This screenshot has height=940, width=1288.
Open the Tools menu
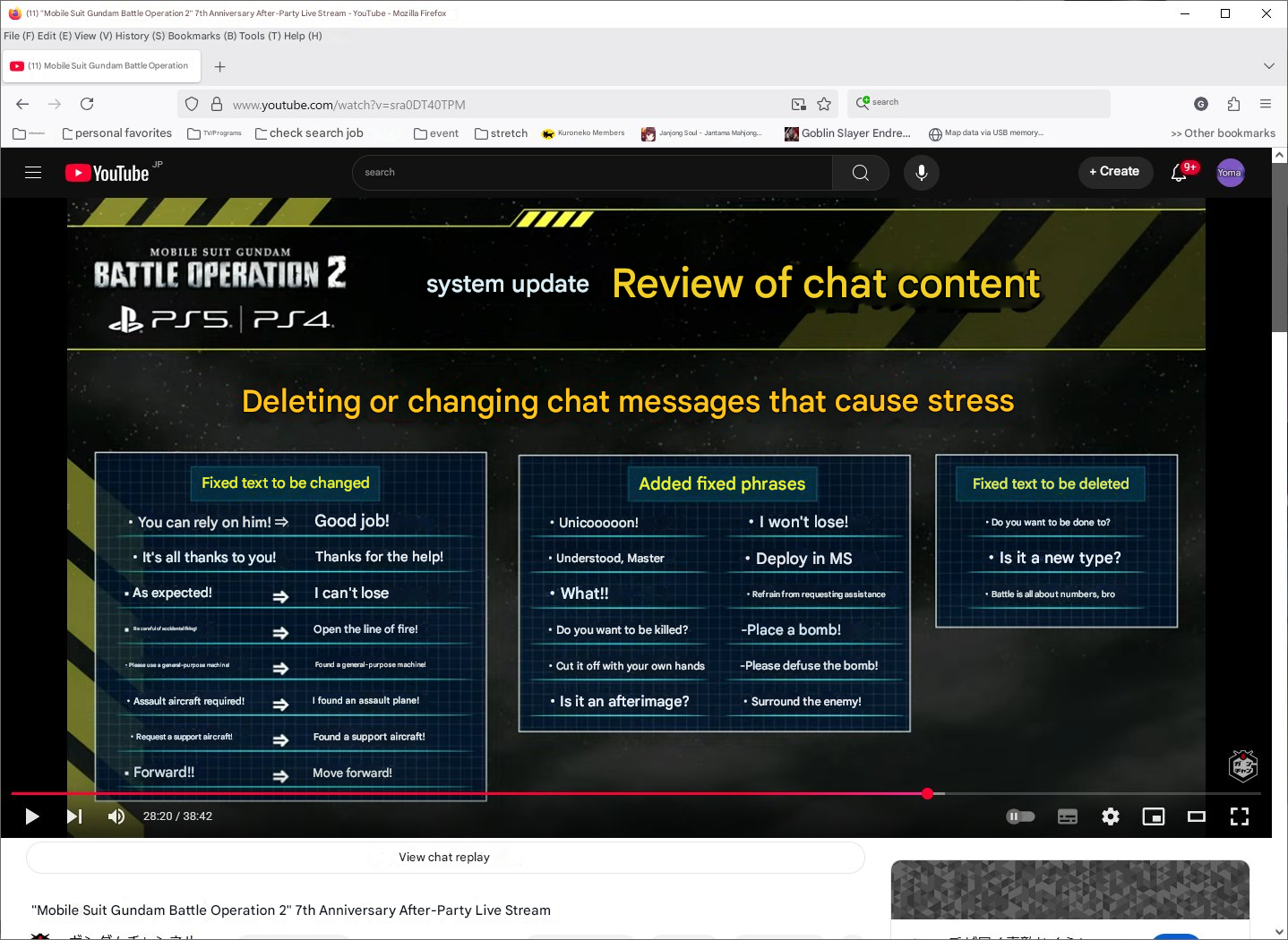[260, 36]
